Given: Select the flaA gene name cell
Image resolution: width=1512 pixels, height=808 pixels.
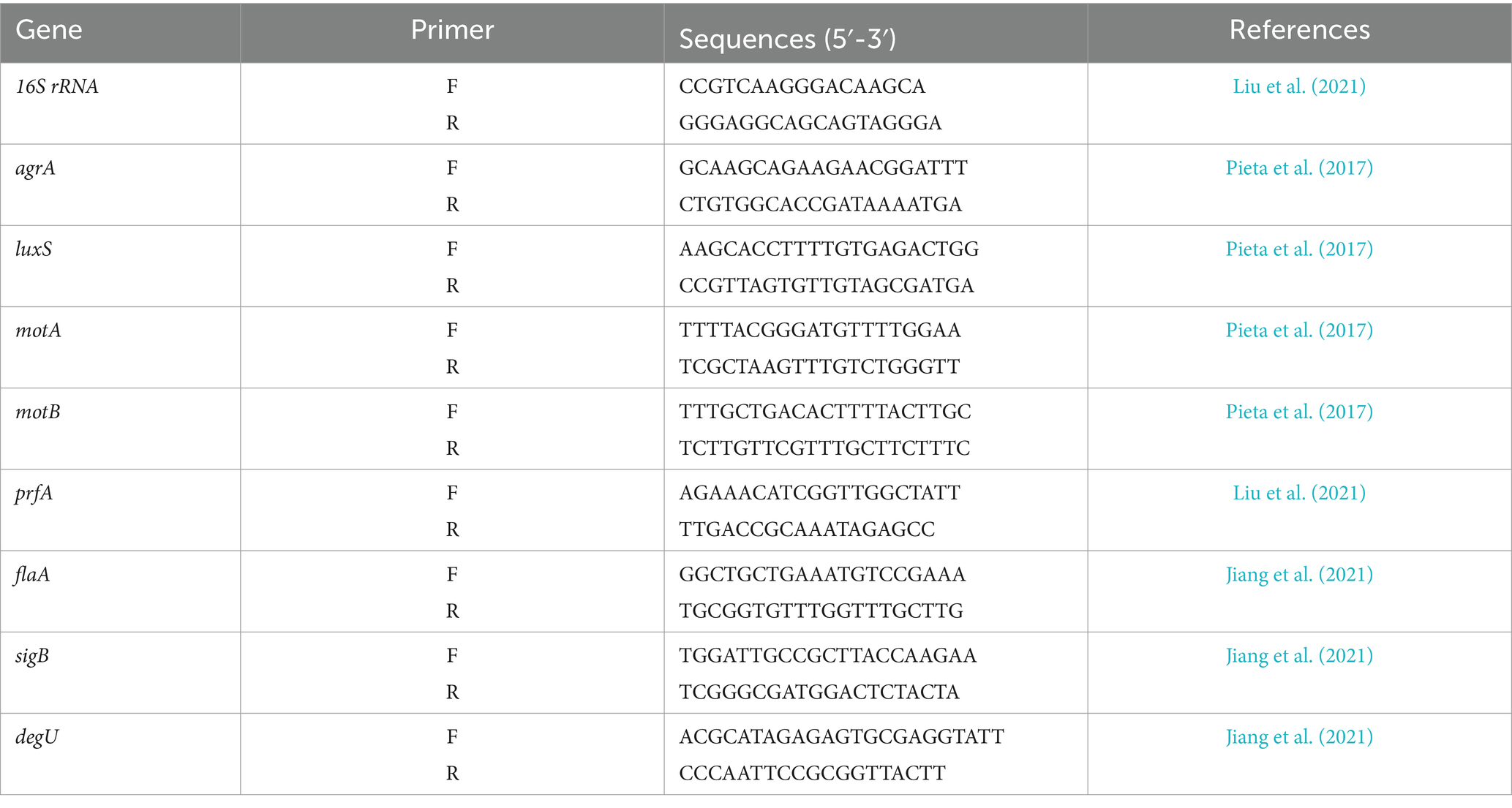Looking at the screenshot, I should coord(33,575).
